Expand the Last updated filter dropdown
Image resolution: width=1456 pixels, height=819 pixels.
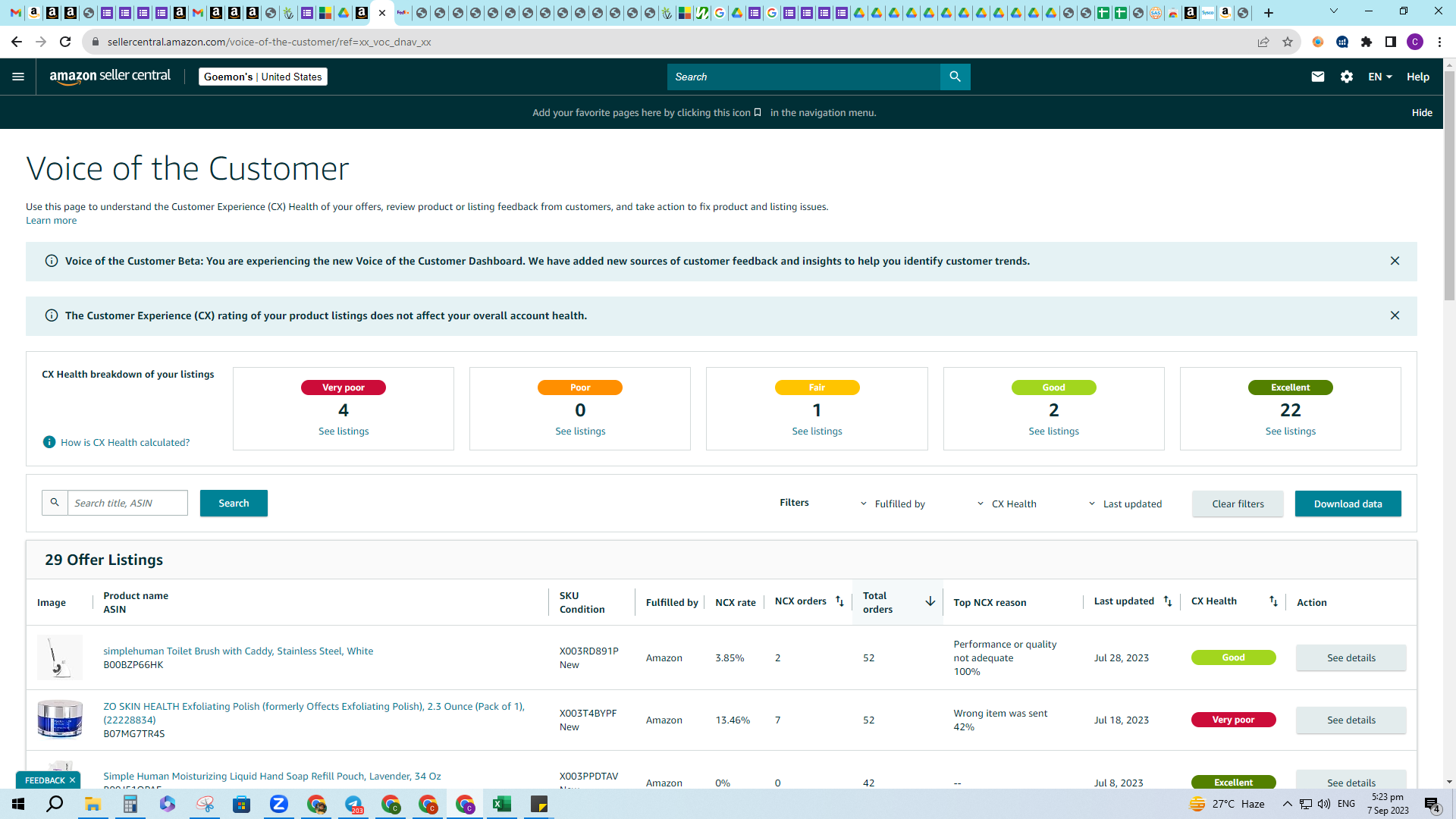pos(1125,504)
